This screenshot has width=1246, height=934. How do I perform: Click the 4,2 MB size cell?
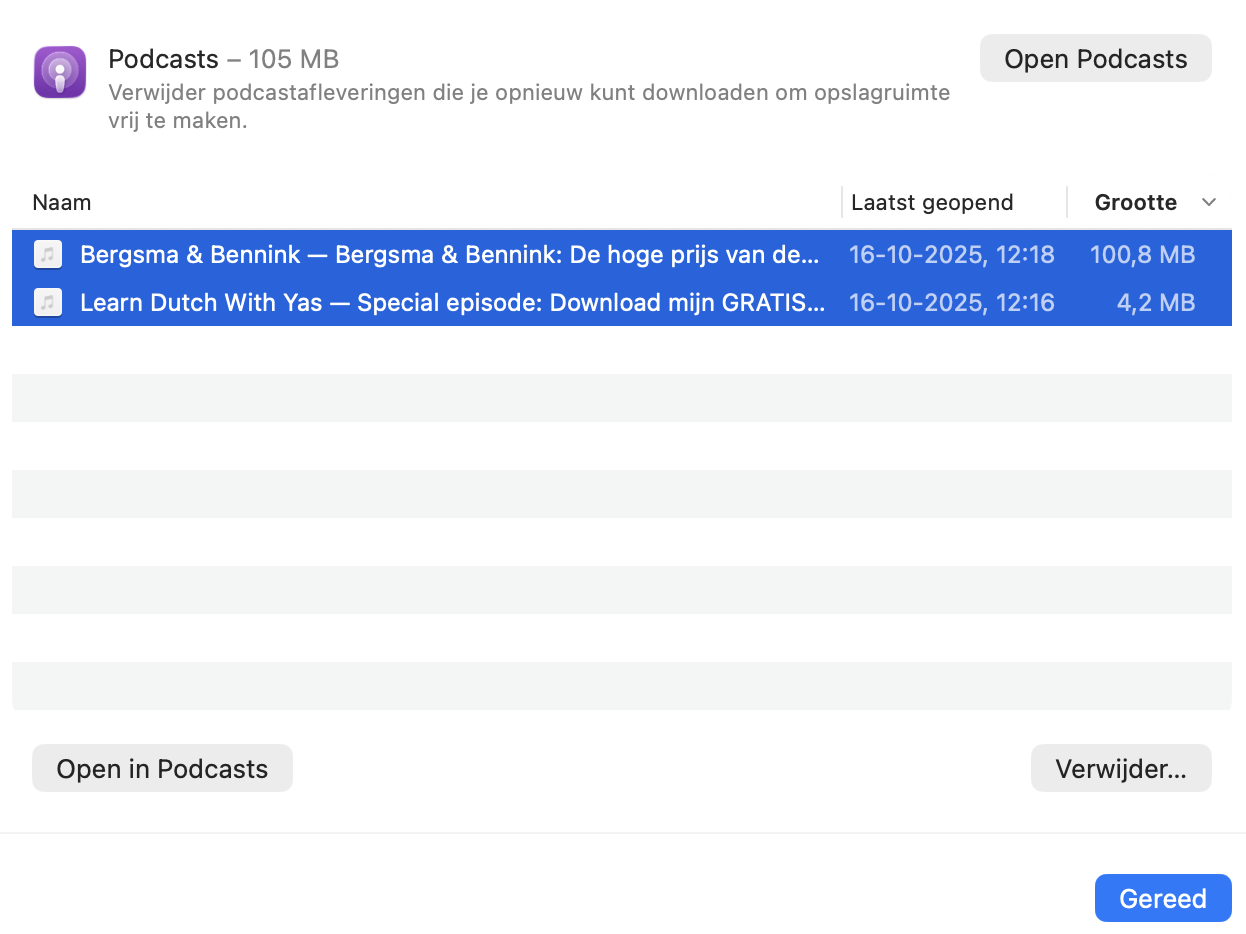coord(1155,303)
